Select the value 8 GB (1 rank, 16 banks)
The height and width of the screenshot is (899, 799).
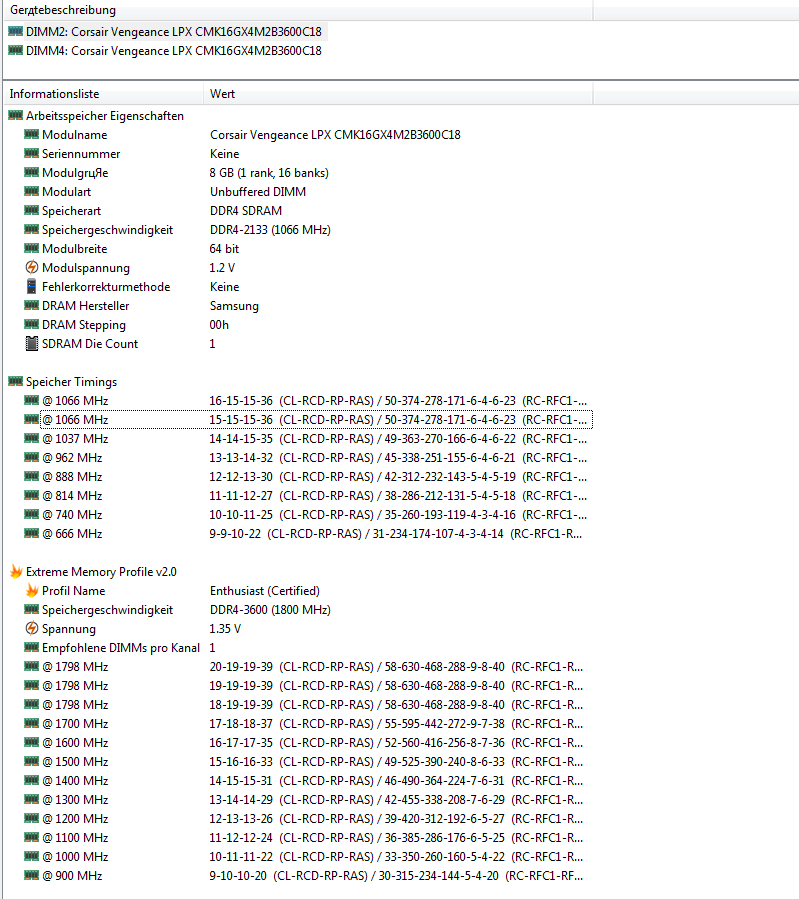point(269,173)
